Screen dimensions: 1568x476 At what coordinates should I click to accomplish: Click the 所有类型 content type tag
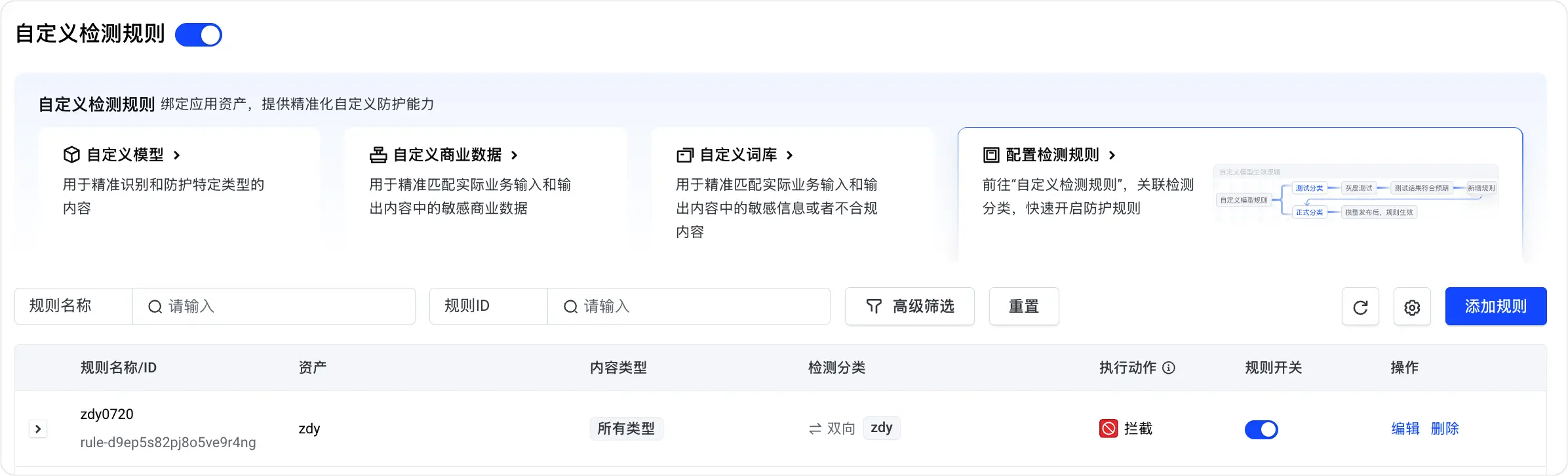pos(626,429)
